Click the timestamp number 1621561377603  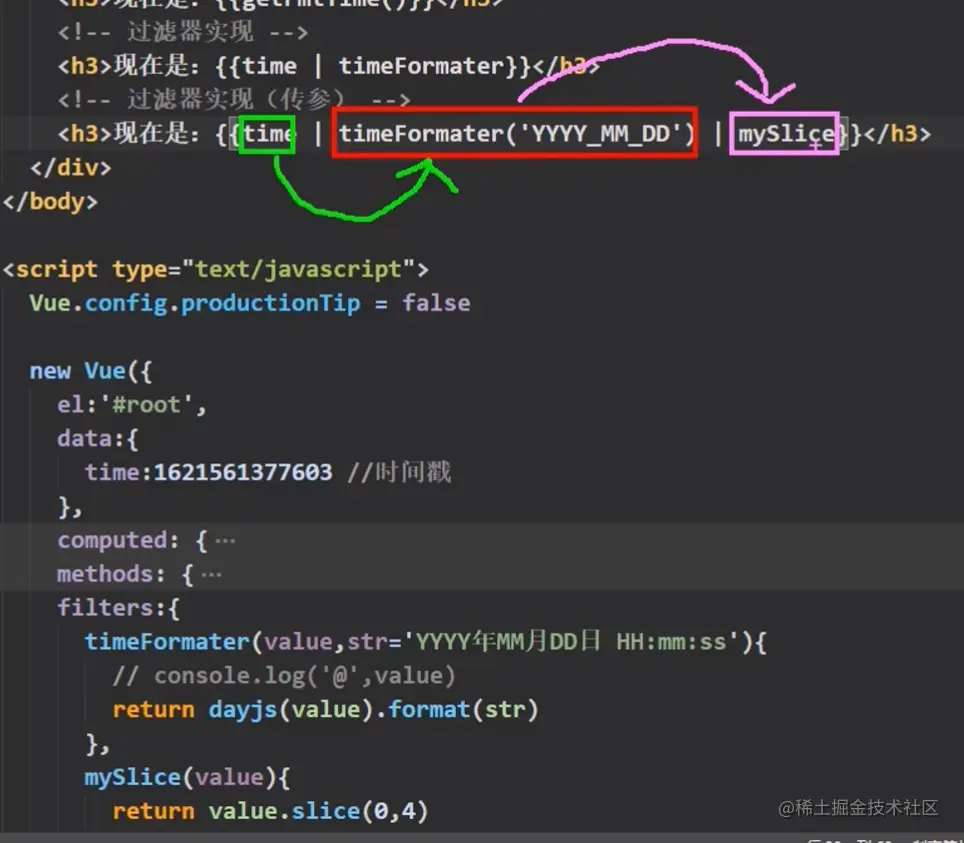243,472
